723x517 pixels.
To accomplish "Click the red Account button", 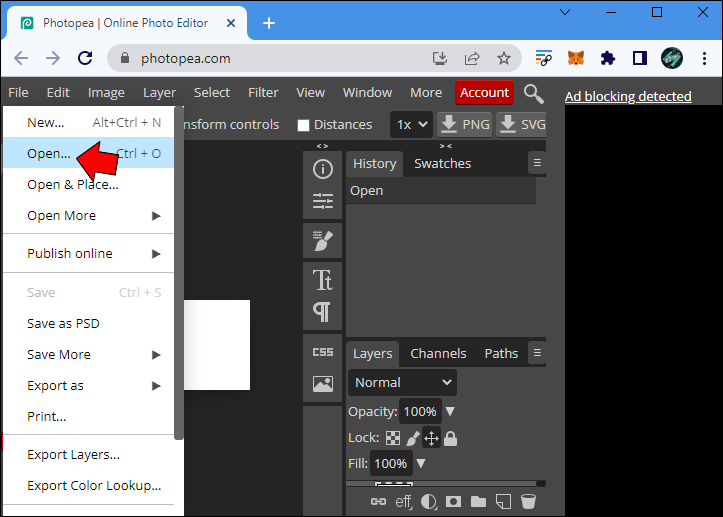I will [484, 92].
